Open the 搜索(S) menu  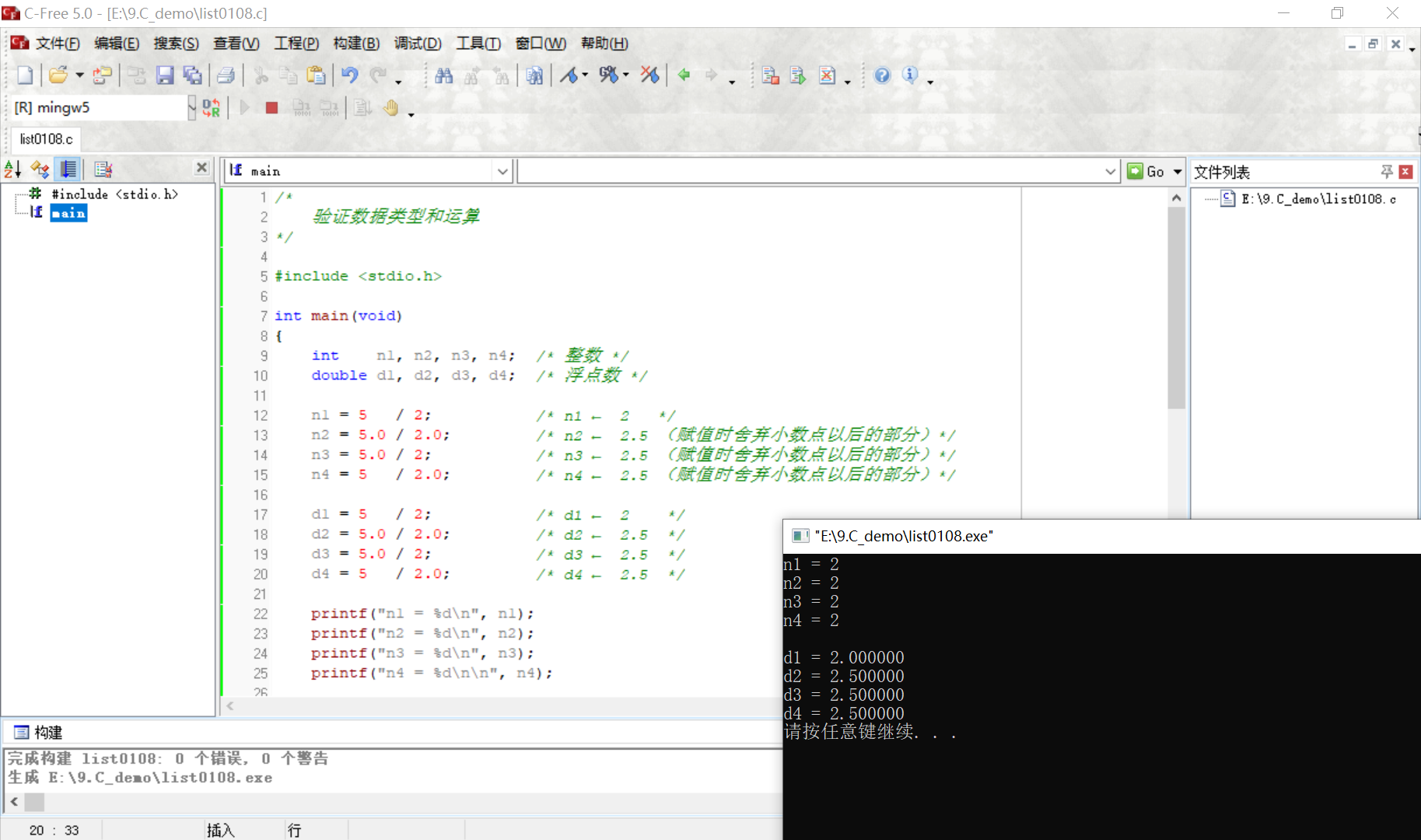[176, 44]
